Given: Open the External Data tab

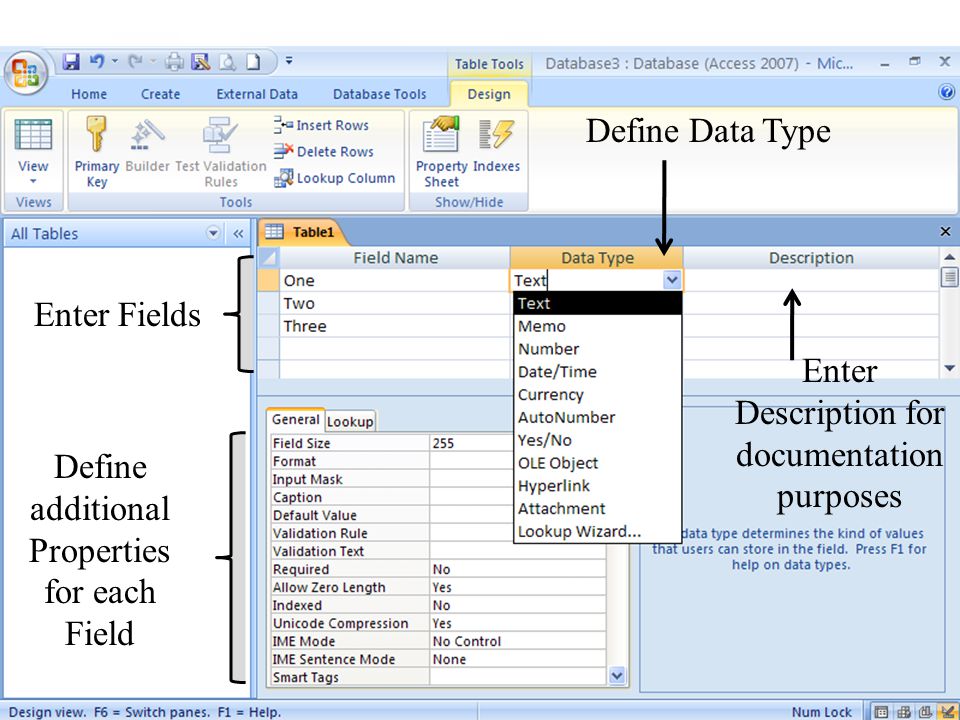Looking at the screenshot, I should (x=257, y=94).
